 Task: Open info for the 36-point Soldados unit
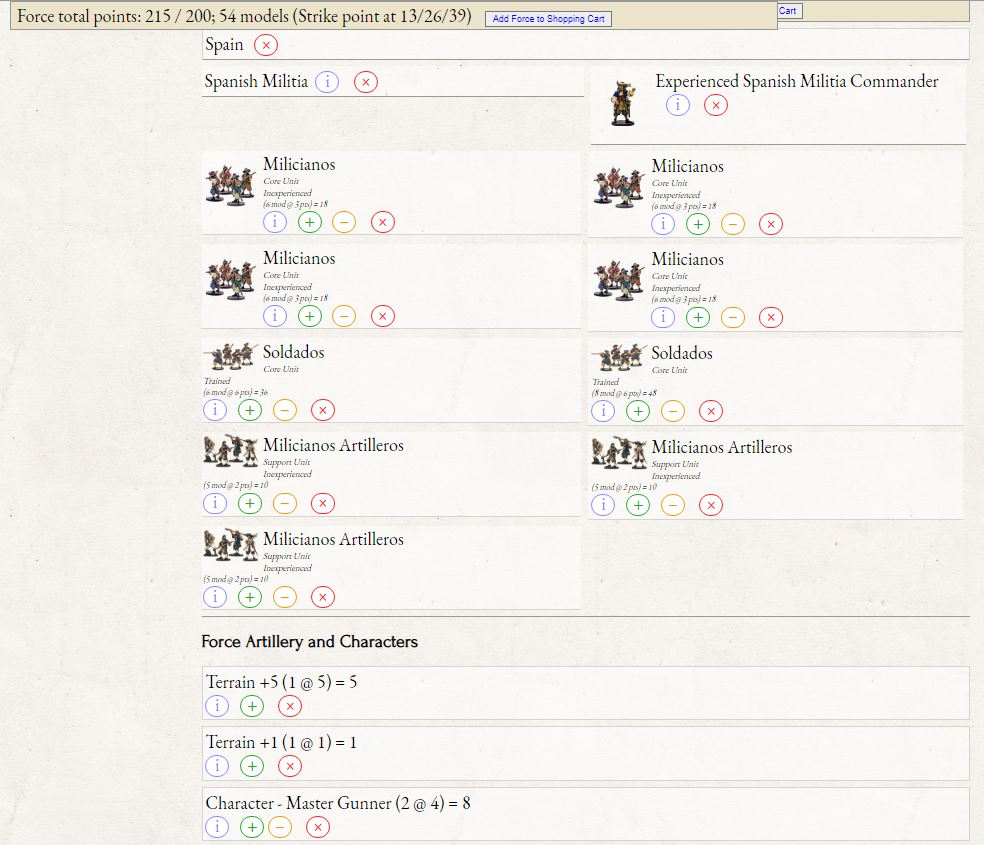coord(215,410)
